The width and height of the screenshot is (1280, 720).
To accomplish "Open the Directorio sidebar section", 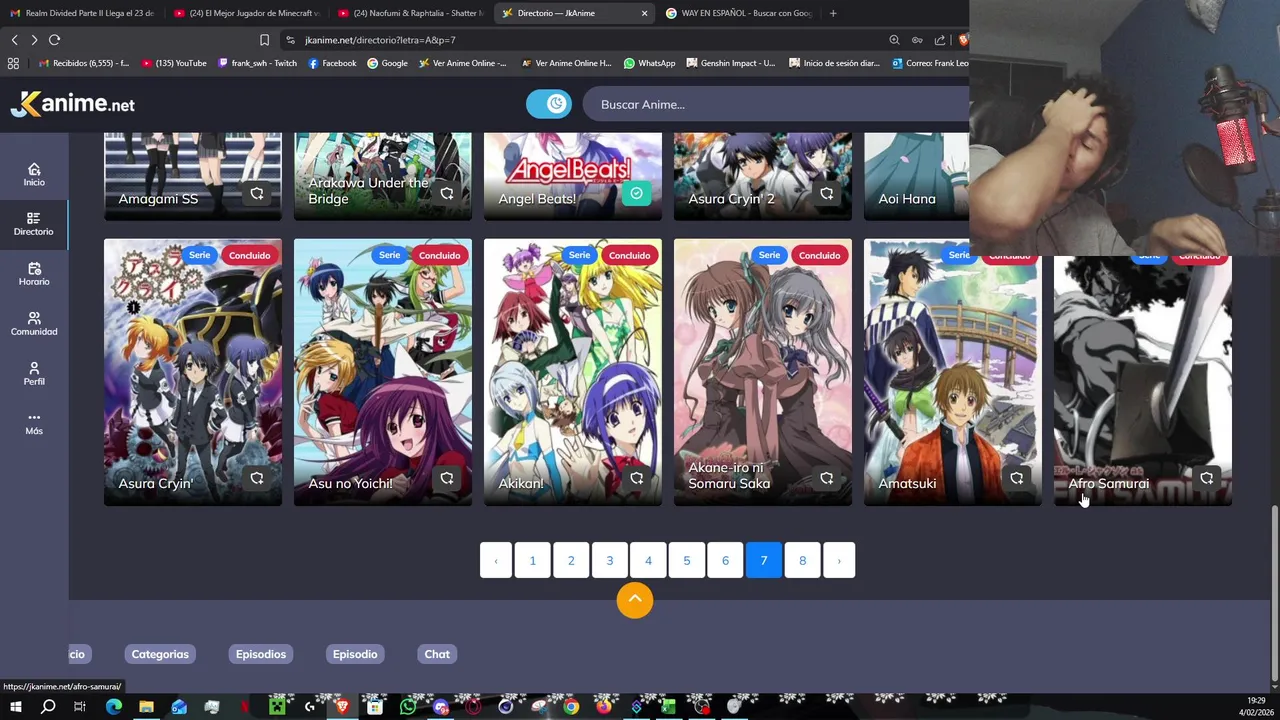I will point(34,224).
